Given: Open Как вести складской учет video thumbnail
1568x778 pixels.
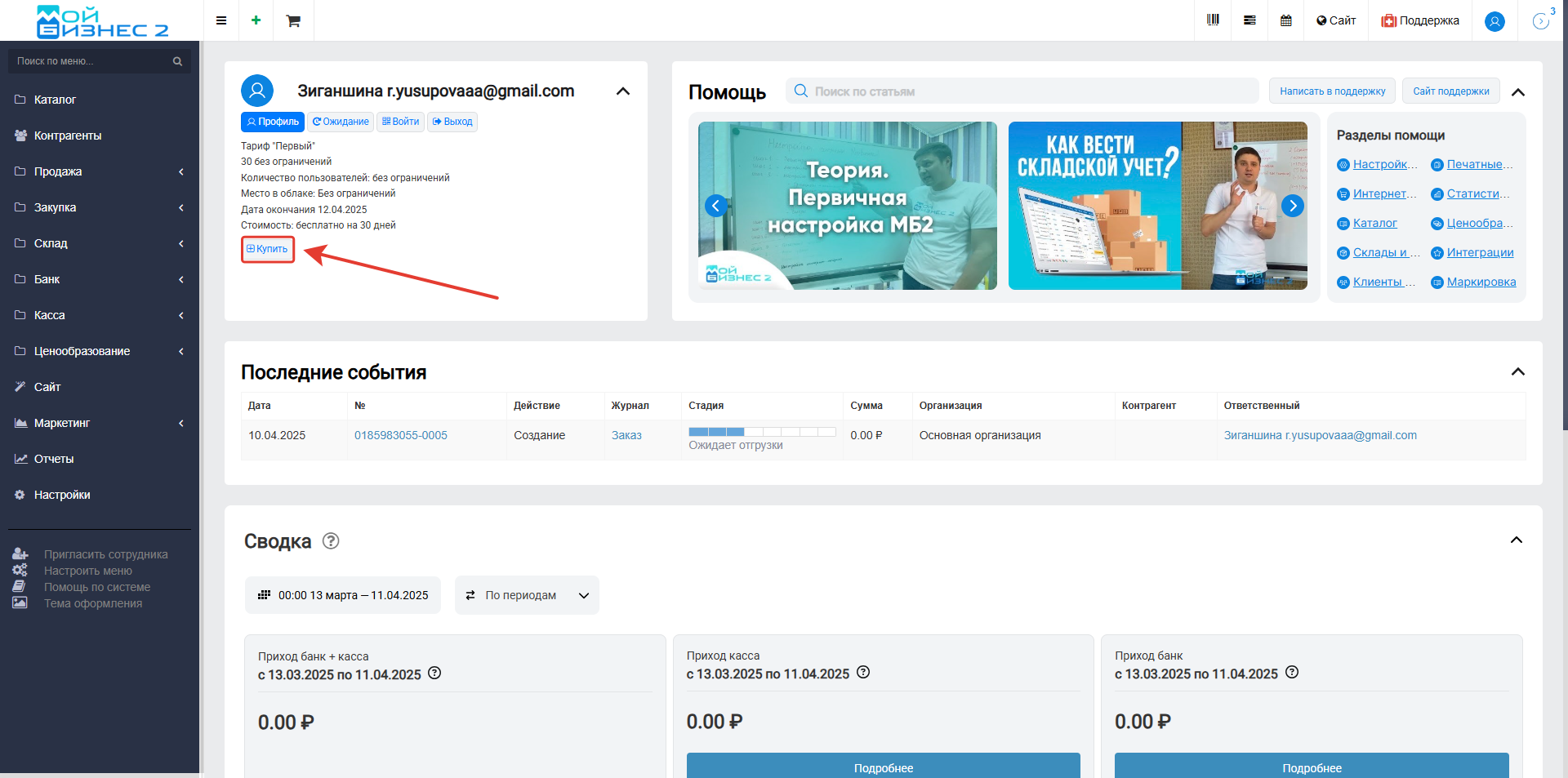Looking at the screenshot, I should [x=1158, y=206].
